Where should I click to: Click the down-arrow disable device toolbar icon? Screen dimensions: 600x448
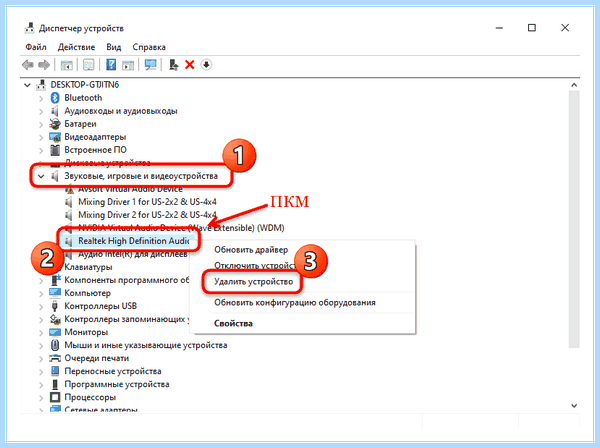(x=206, y=65)
